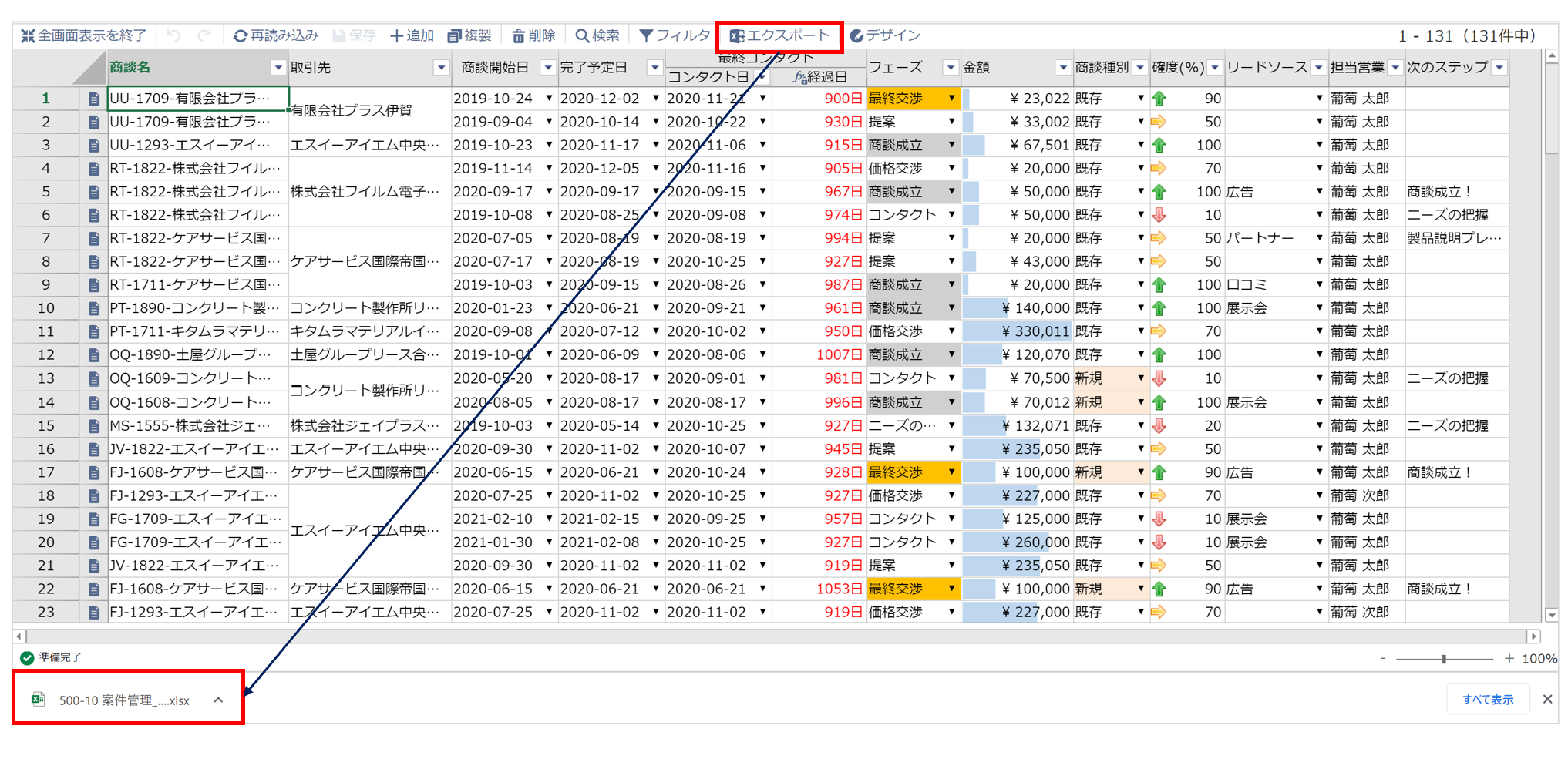
Task: Open the document icon of row 1
Action: 93,99
